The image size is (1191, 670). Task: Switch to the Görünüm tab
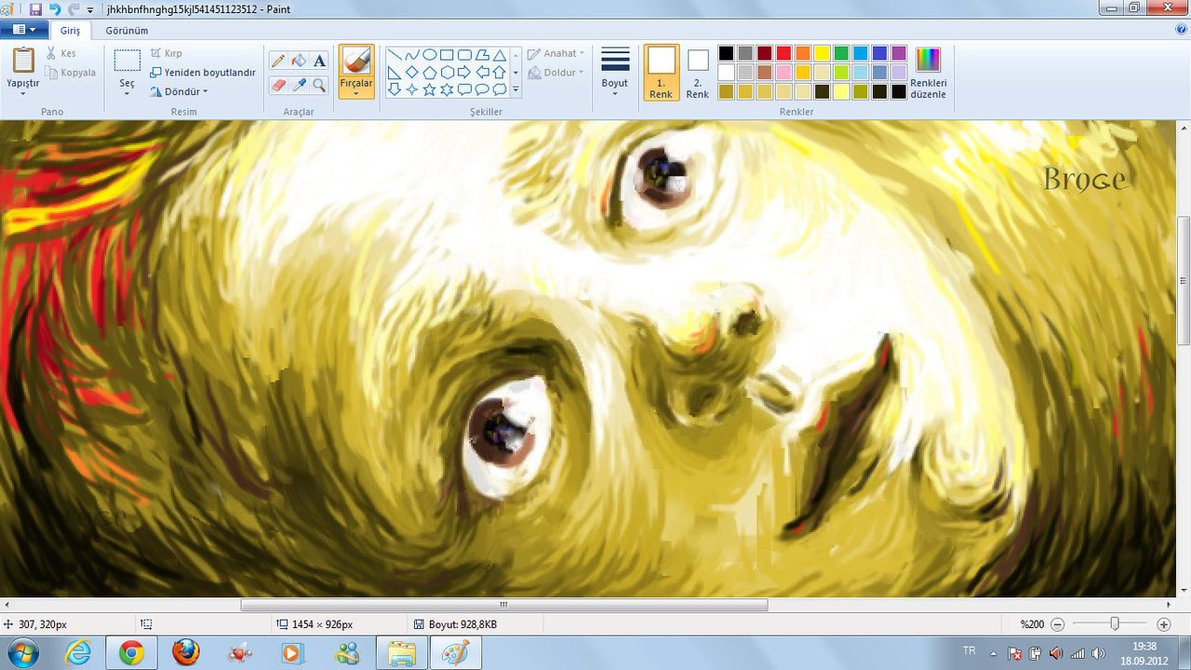(x=127, y=30)
